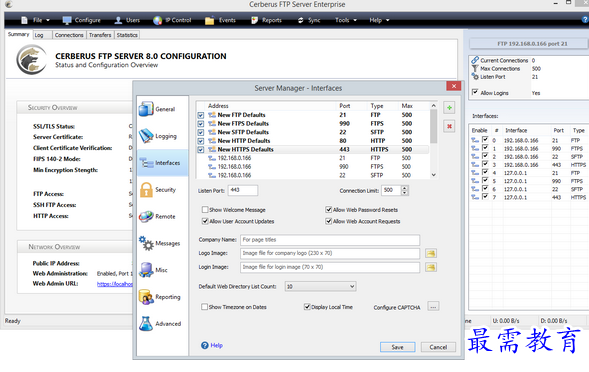
Task: Open Misc settings in Server Manager
Action: (x=162, y=270)
